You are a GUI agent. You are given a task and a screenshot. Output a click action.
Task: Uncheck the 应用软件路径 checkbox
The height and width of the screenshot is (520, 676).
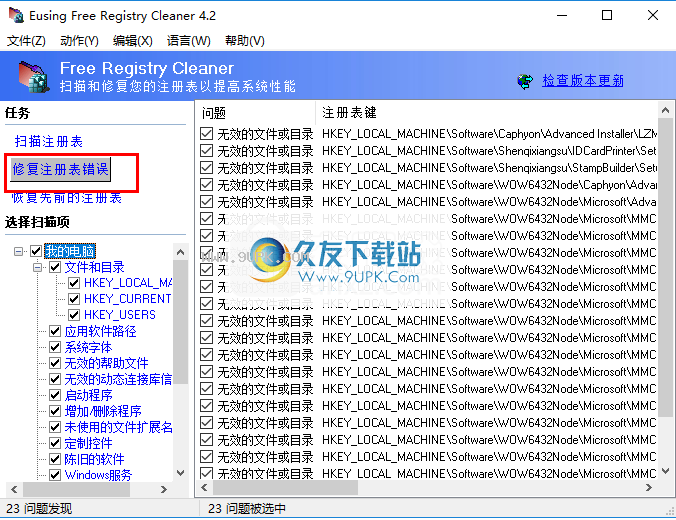(x=55, y=331)
